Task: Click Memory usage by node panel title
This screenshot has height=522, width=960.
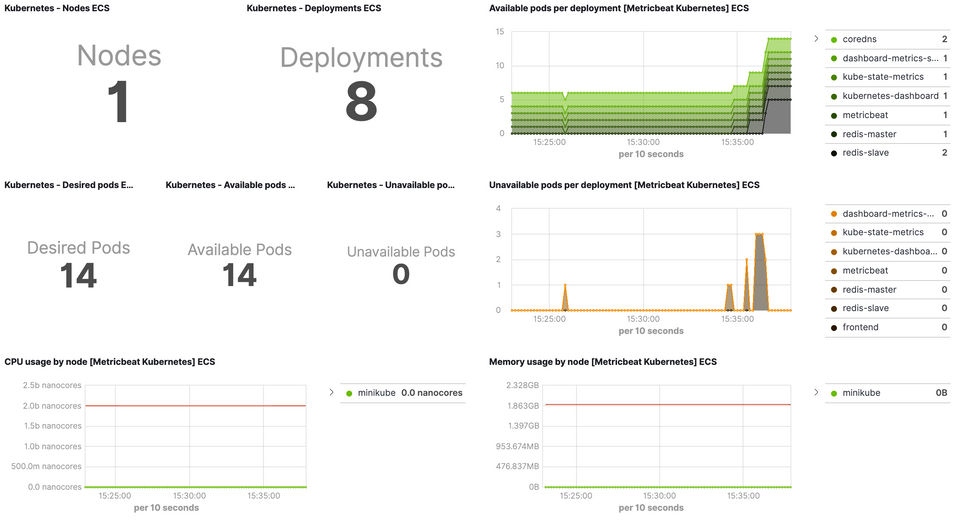Action: point(602,362)
